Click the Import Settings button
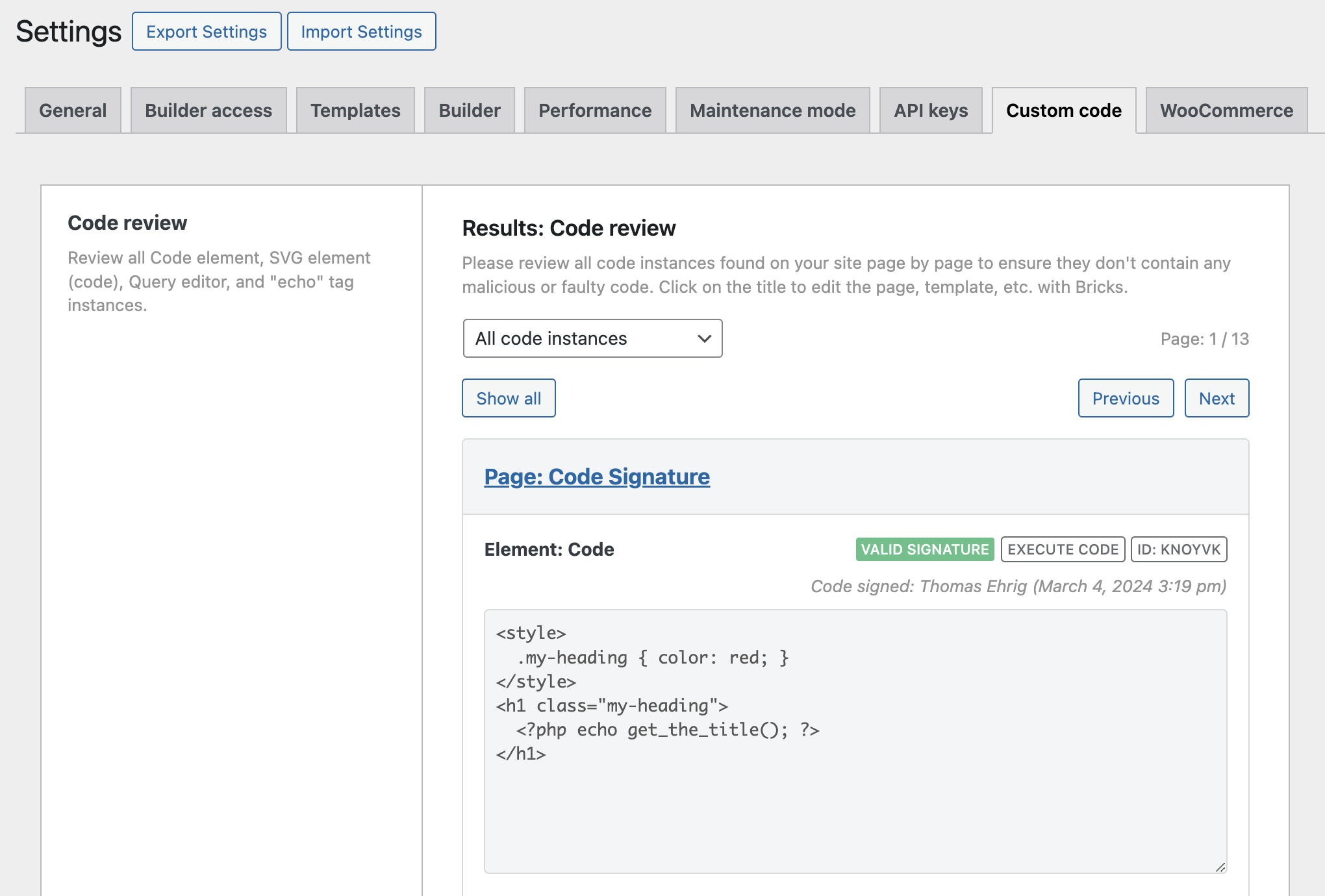Image resolution: width=1325 pixels, height=896 pixels. click(x=361, y=31)
